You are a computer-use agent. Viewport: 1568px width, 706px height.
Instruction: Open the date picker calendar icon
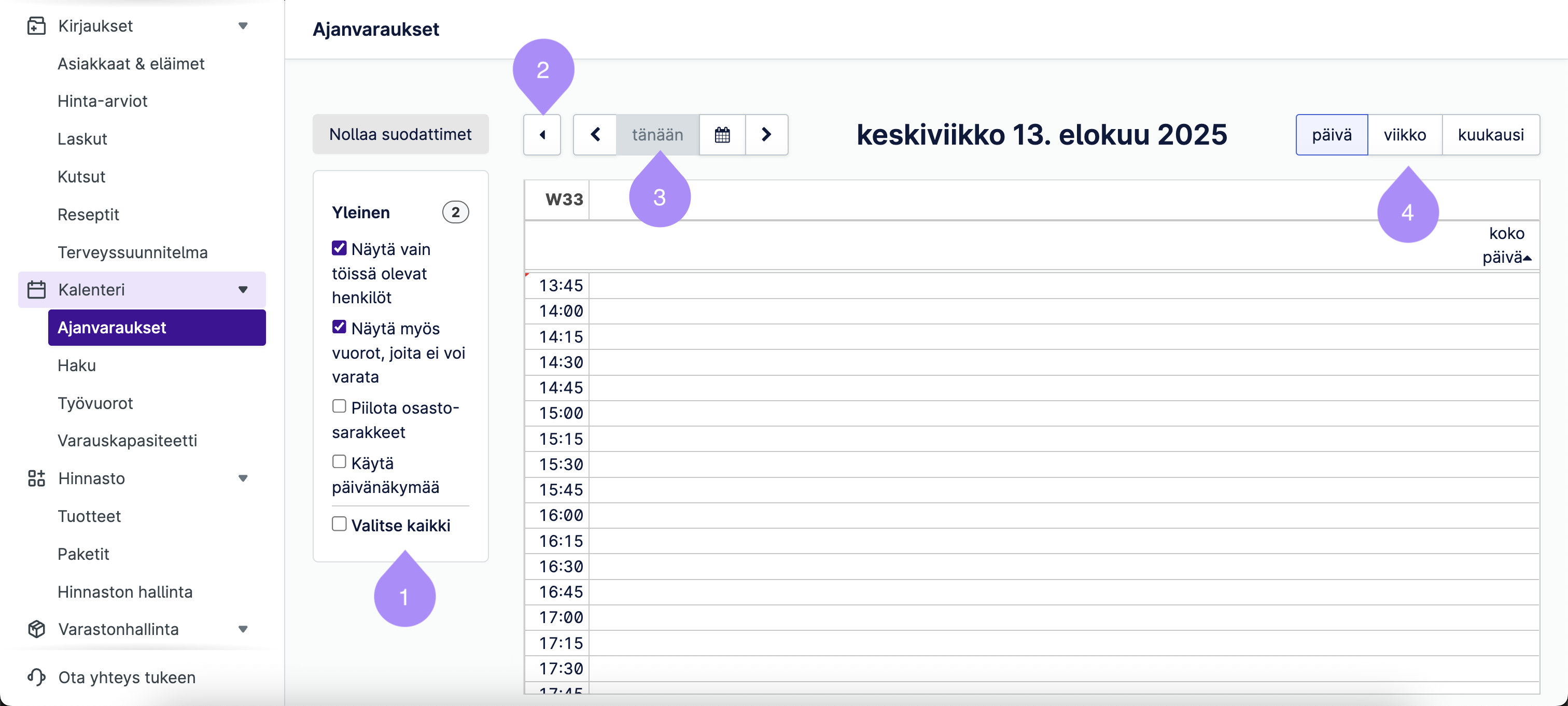click(722, 134)
